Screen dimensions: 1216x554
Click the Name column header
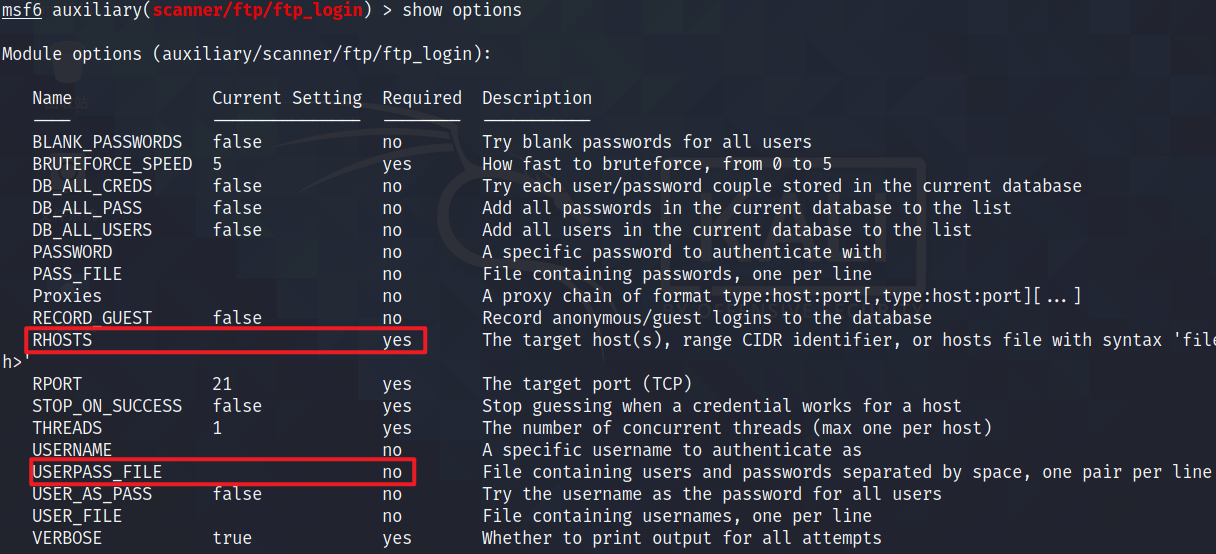click(x=52, y=98)
